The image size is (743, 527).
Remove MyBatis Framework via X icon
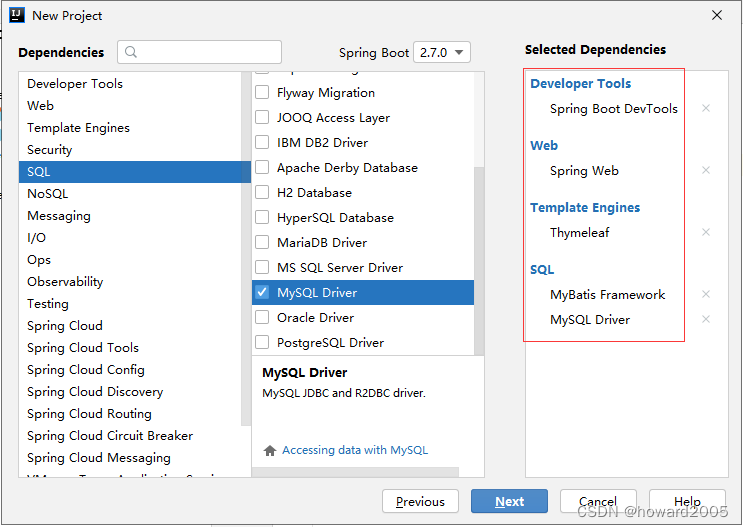(706, 294)
